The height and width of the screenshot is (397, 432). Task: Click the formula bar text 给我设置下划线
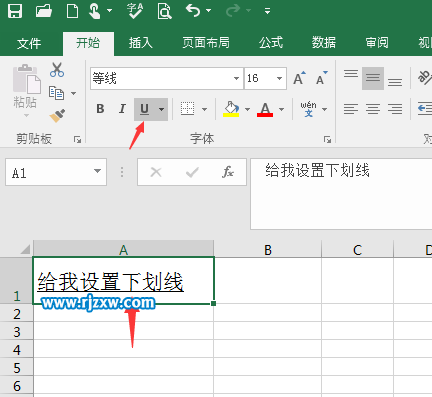pos(317,170)
